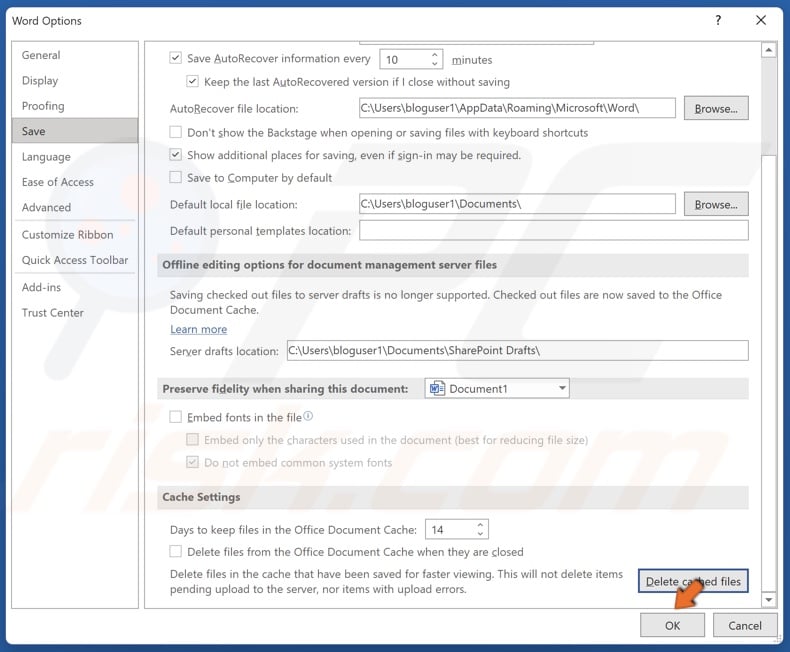Image resolution: width=790 pixels, height=652 pixels.
Task: Open the General options category
Action: (x=75, y=55)
